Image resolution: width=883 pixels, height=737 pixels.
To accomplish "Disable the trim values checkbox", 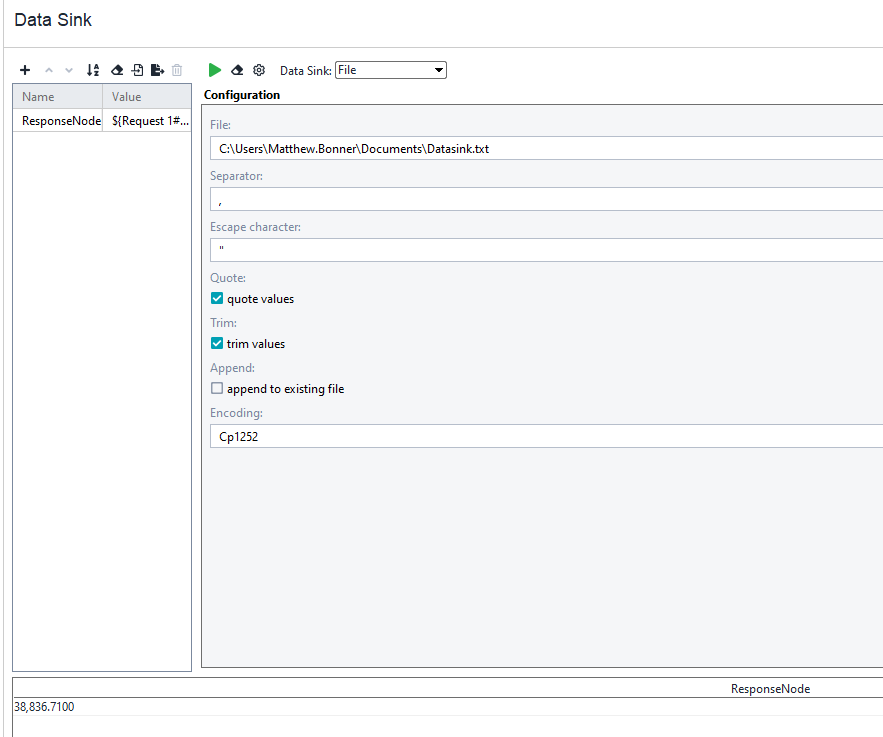I will pos(217,343).
